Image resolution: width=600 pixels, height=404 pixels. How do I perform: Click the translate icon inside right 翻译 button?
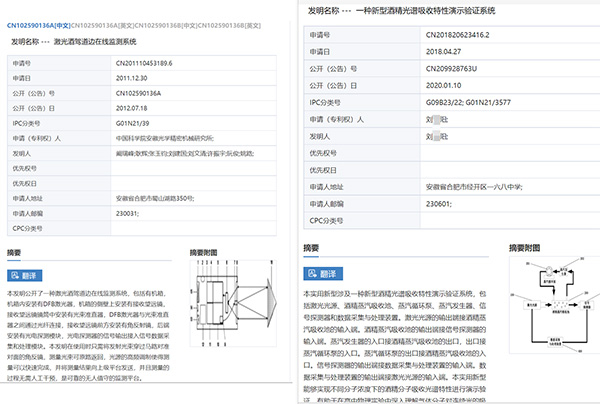(x=313, y=274)
